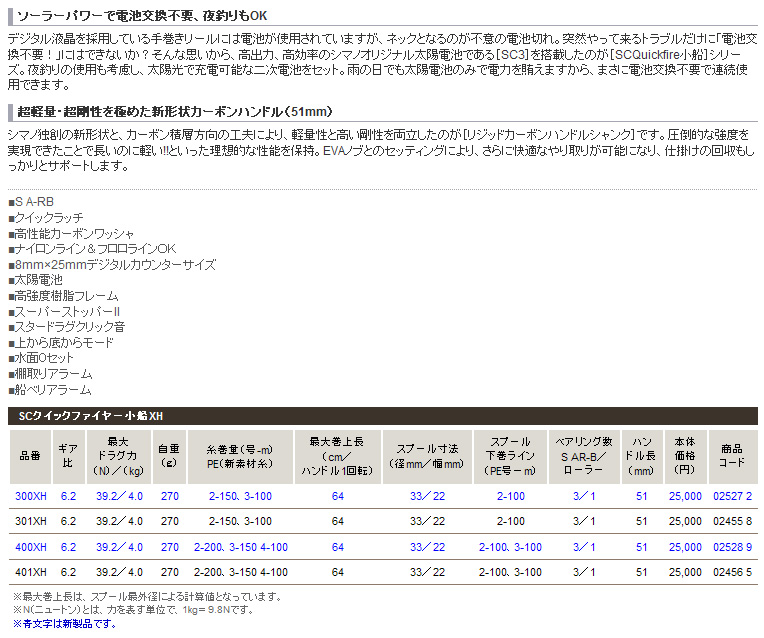This screenshot has height=638, width=764.
Task: Click the 最大巻上長 column header
Action: pyautogui.click(x=337, y=456)
